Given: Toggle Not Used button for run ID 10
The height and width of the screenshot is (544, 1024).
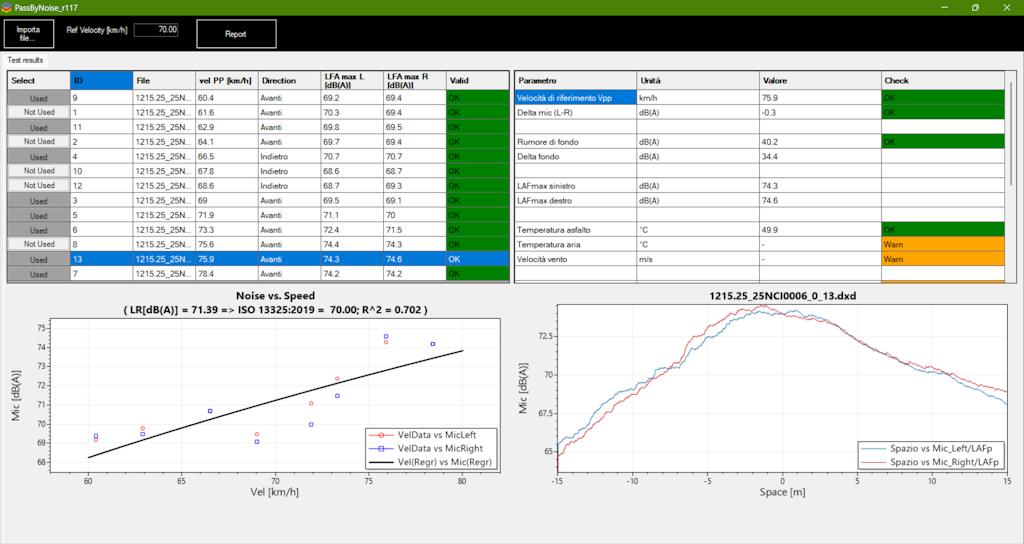Looking at the screenshot, I should (39, 171).
